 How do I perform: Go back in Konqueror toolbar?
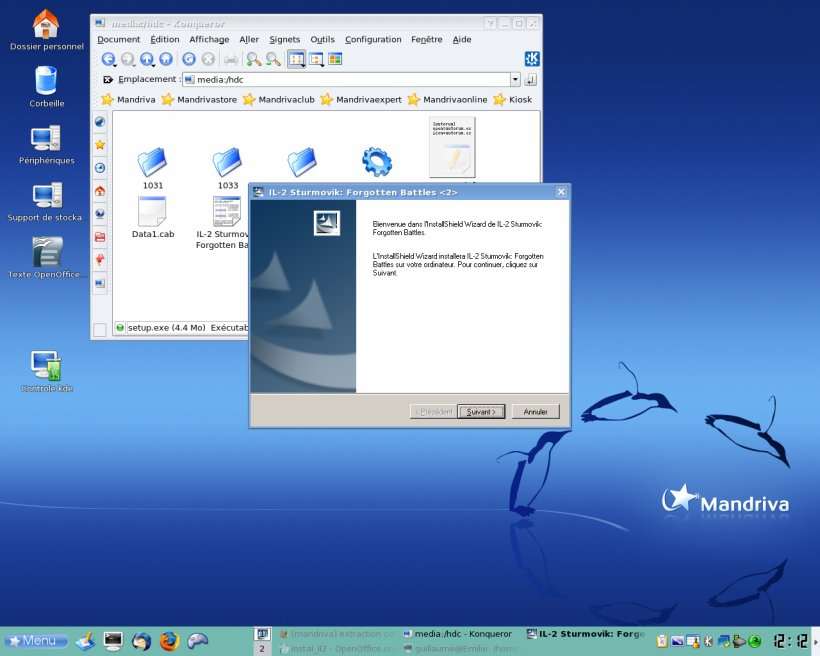point(108,59)
